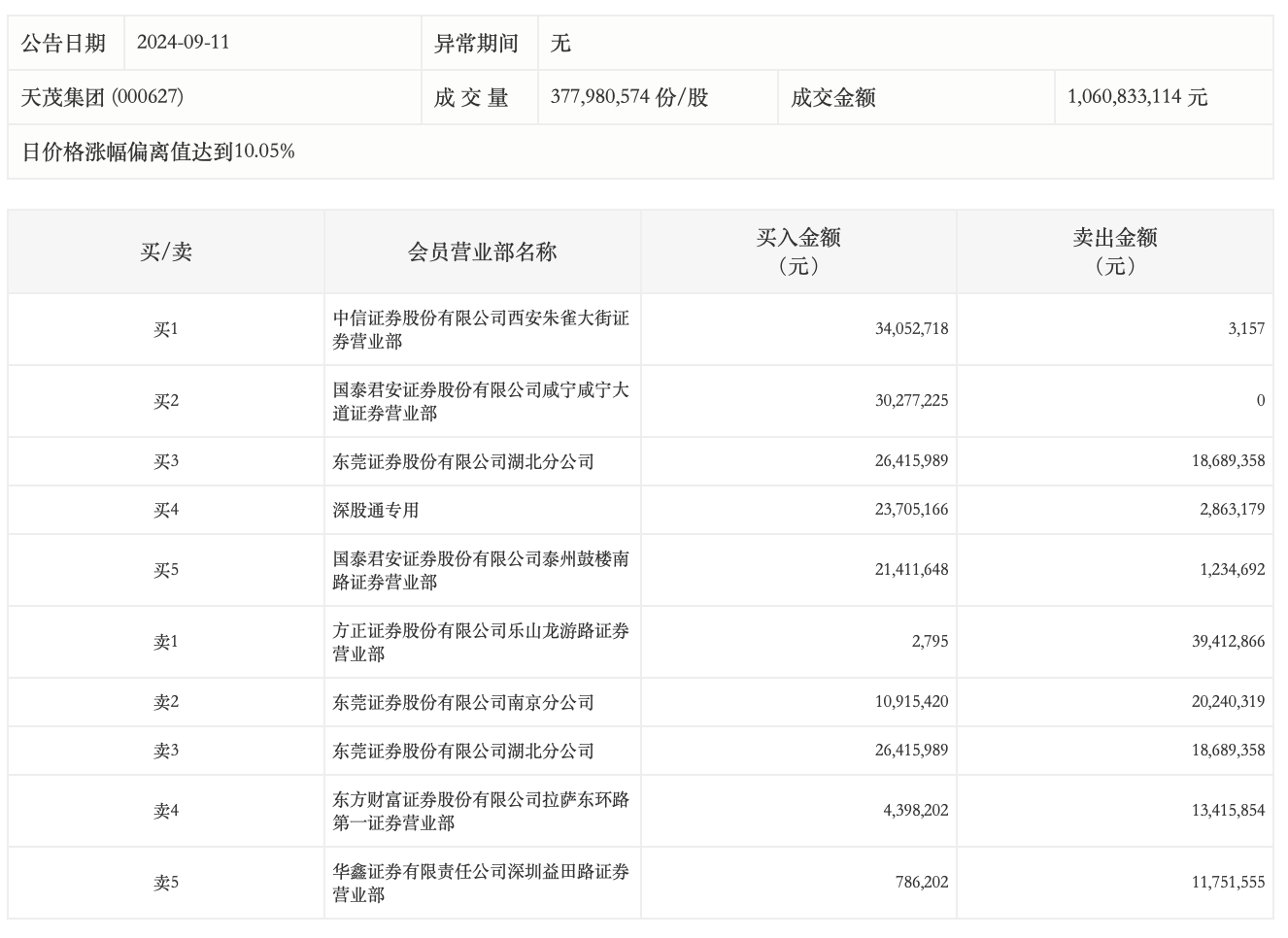Screen dimensions: 1288x938
Task: Click the 买/卖 column header
Action: pyautogui.click(x=166, y=252)
